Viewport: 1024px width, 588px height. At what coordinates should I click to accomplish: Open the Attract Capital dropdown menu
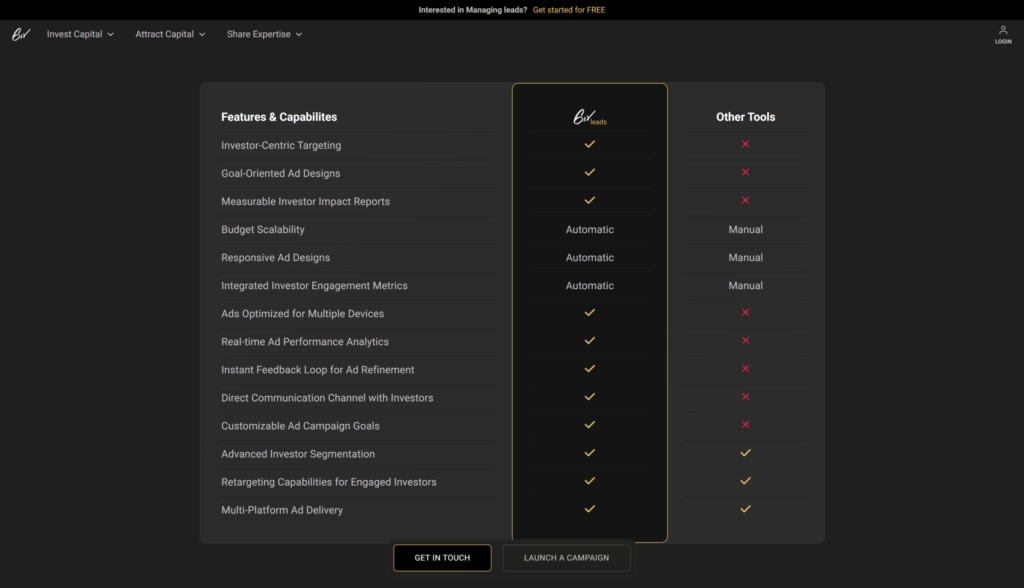point(170,34)
